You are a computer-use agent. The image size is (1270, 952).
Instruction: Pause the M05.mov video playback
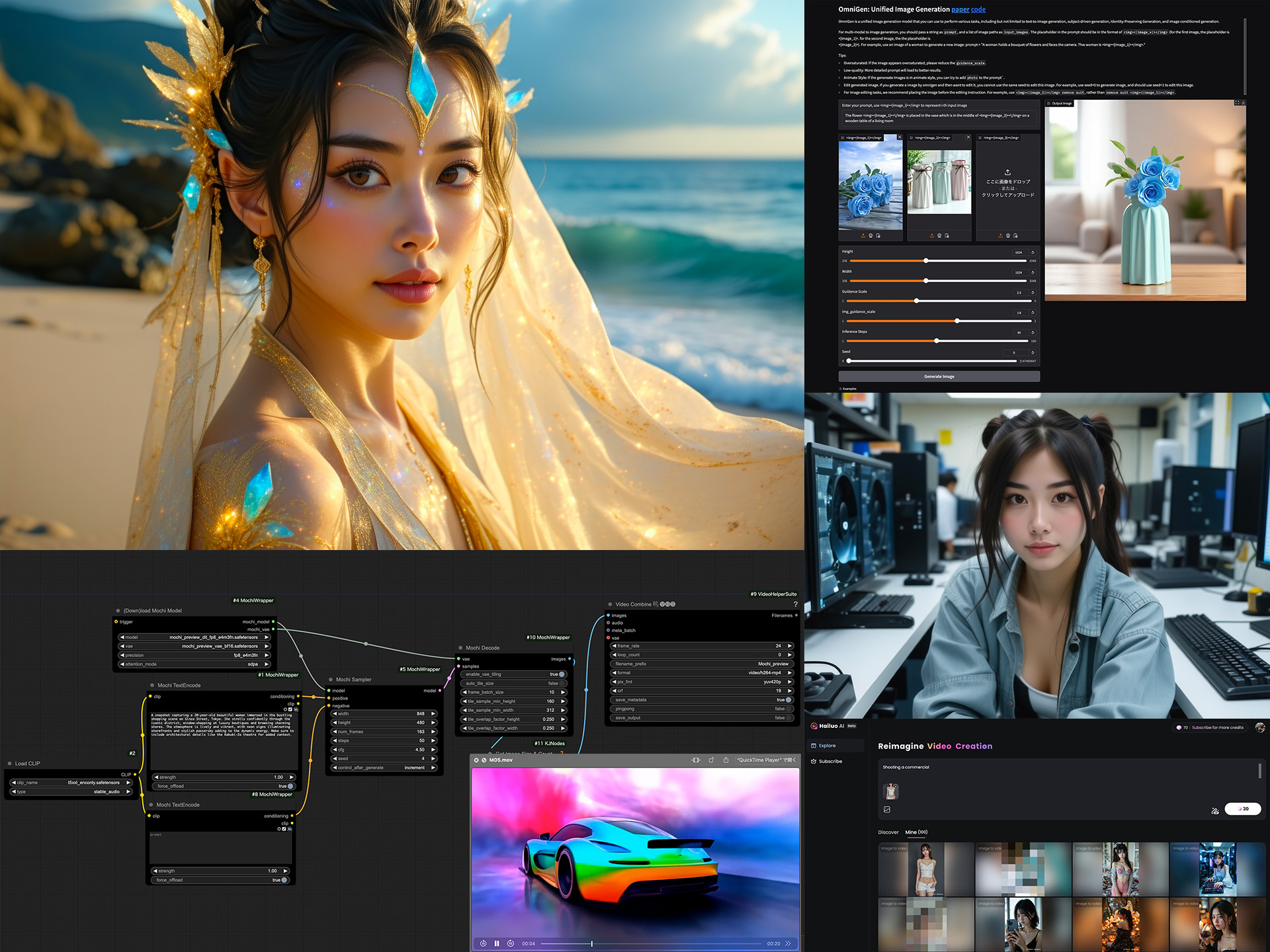pyautogui.click(x=497, y=943)
